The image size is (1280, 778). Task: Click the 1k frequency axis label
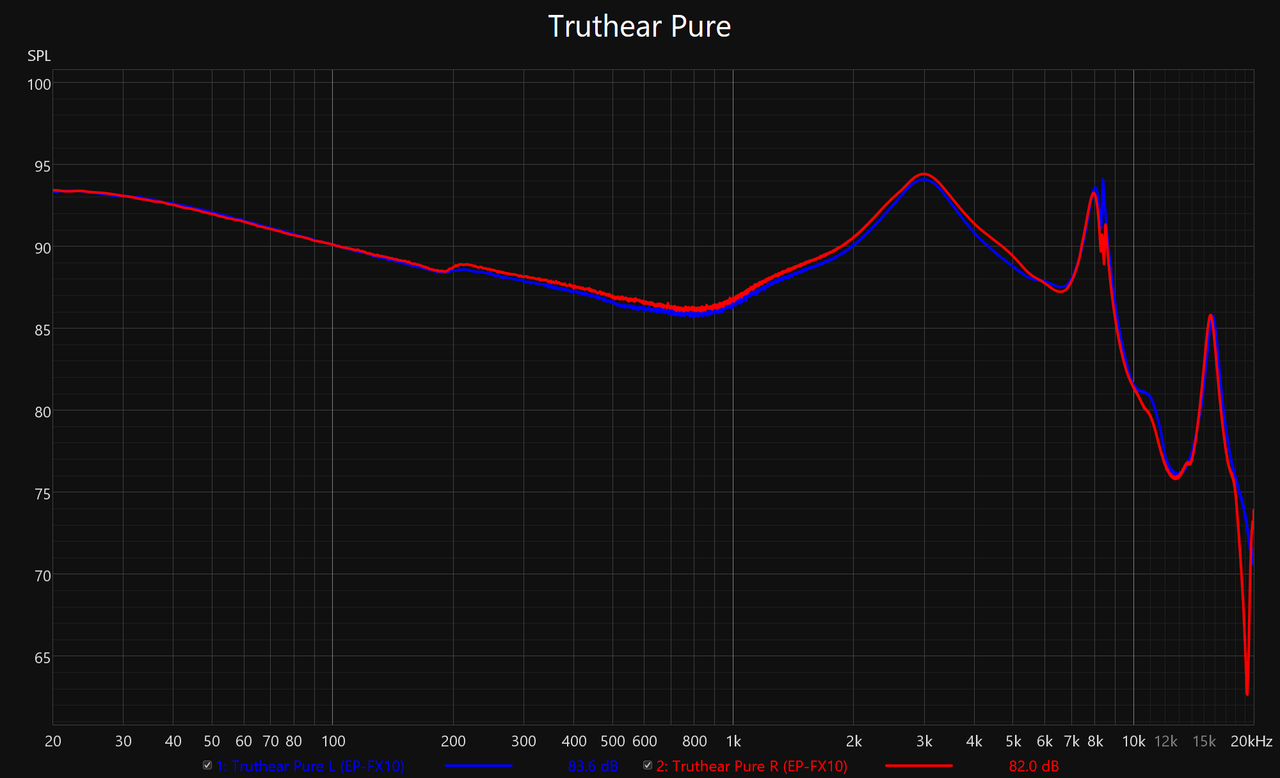(x=733, y=741)
